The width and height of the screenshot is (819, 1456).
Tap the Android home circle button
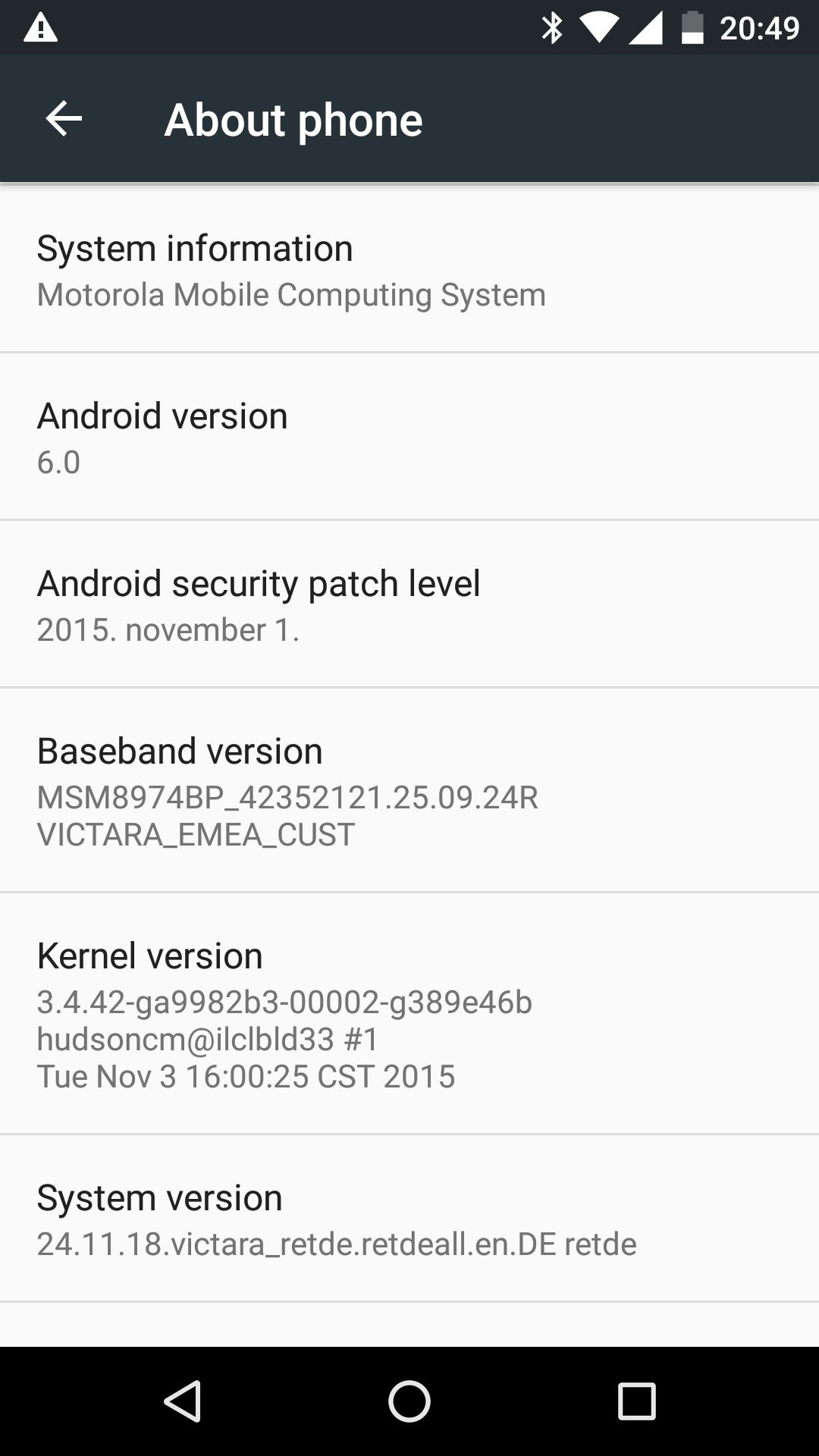pos(409,1401)
